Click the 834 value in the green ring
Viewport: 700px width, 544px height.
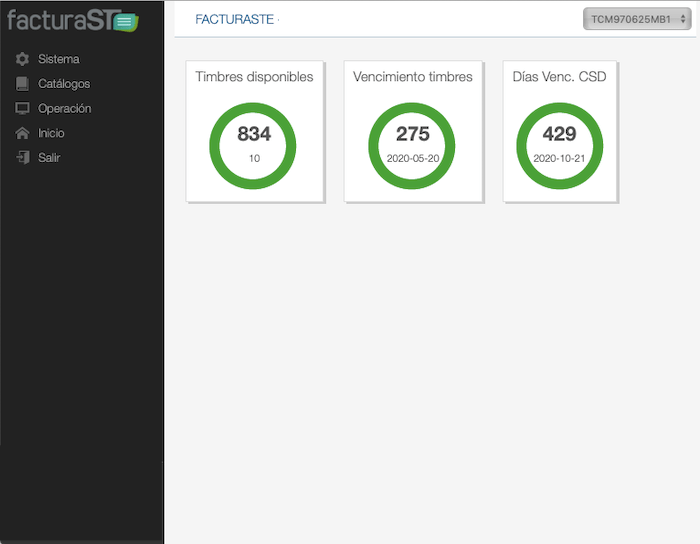(254, 135)
